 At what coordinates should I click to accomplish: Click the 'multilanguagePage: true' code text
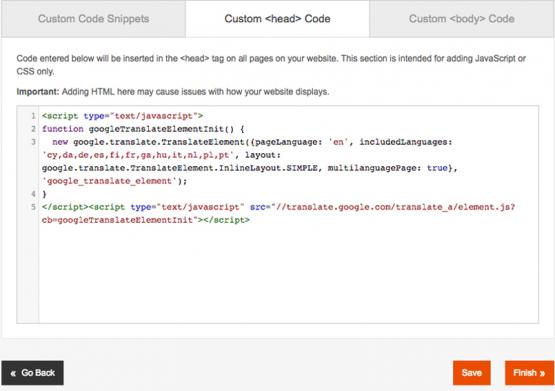click(388, 168)
